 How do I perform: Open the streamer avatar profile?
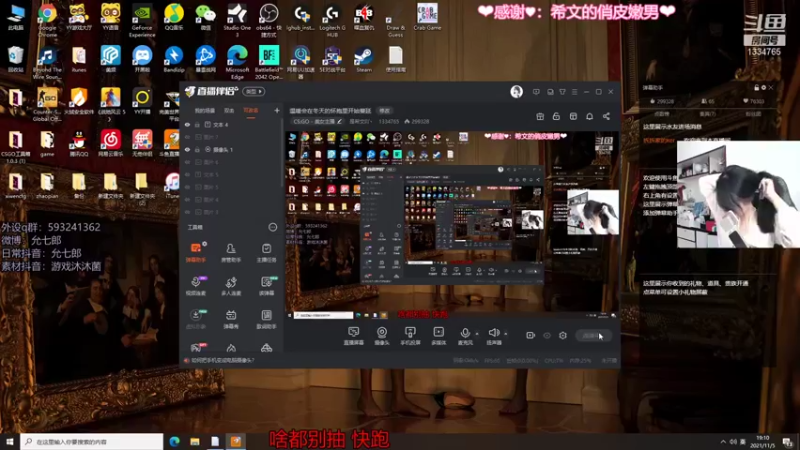pyautogui.click(x=516, y=92)
